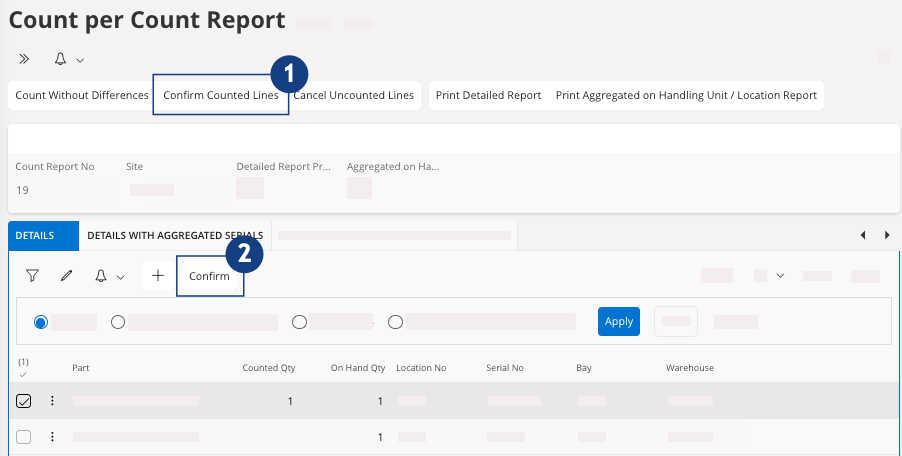Switch to Details With Aggregated Serials tab
Screen dimensions: 902x456
click(175, 235)
